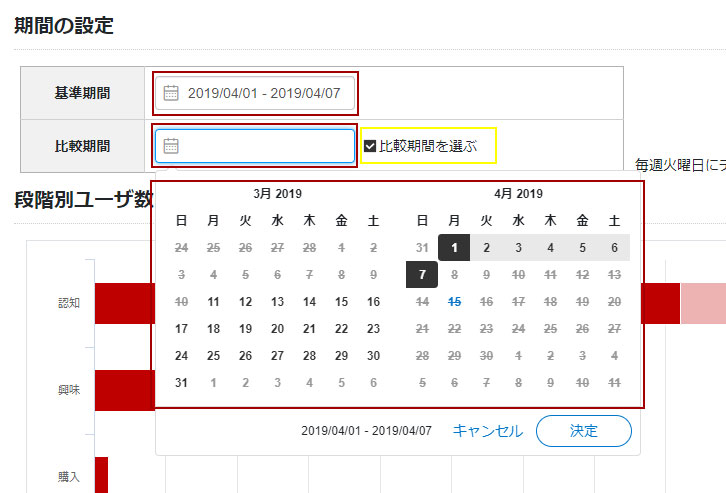Click calendar icon in 比較期間 field

pos(171,146)
